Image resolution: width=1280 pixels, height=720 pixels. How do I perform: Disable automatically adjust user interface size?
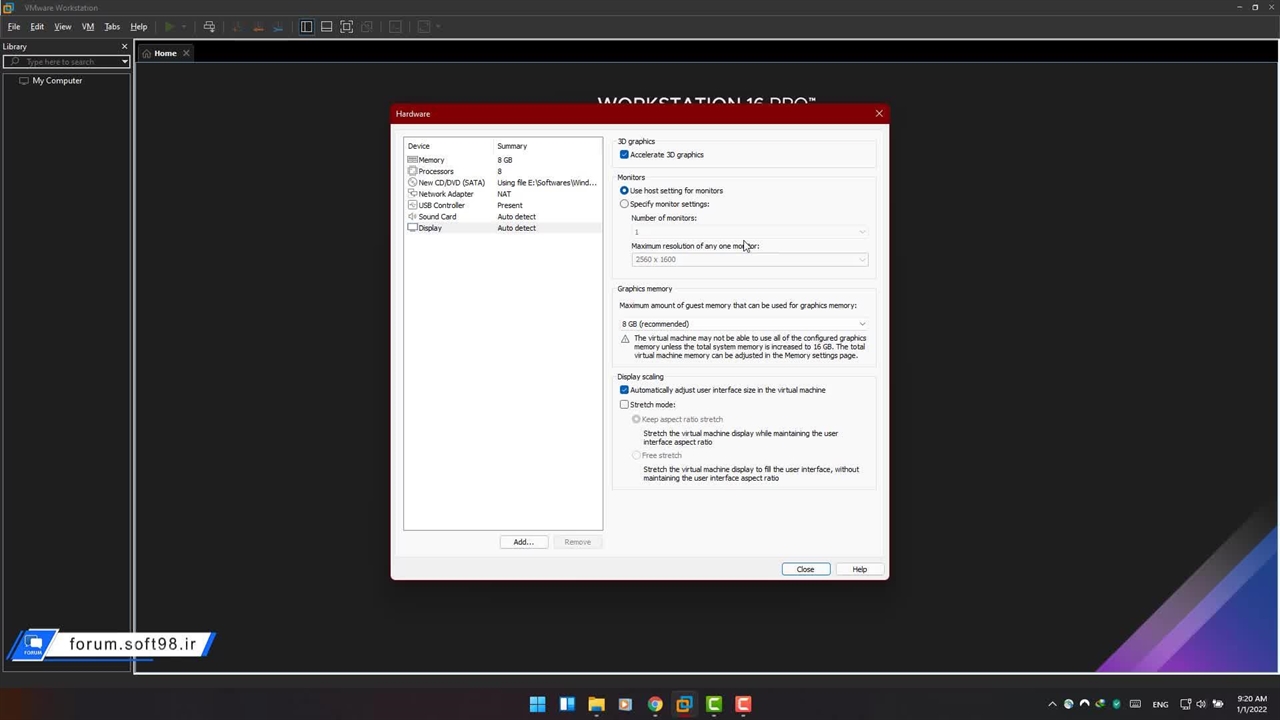tap(624, 390)
